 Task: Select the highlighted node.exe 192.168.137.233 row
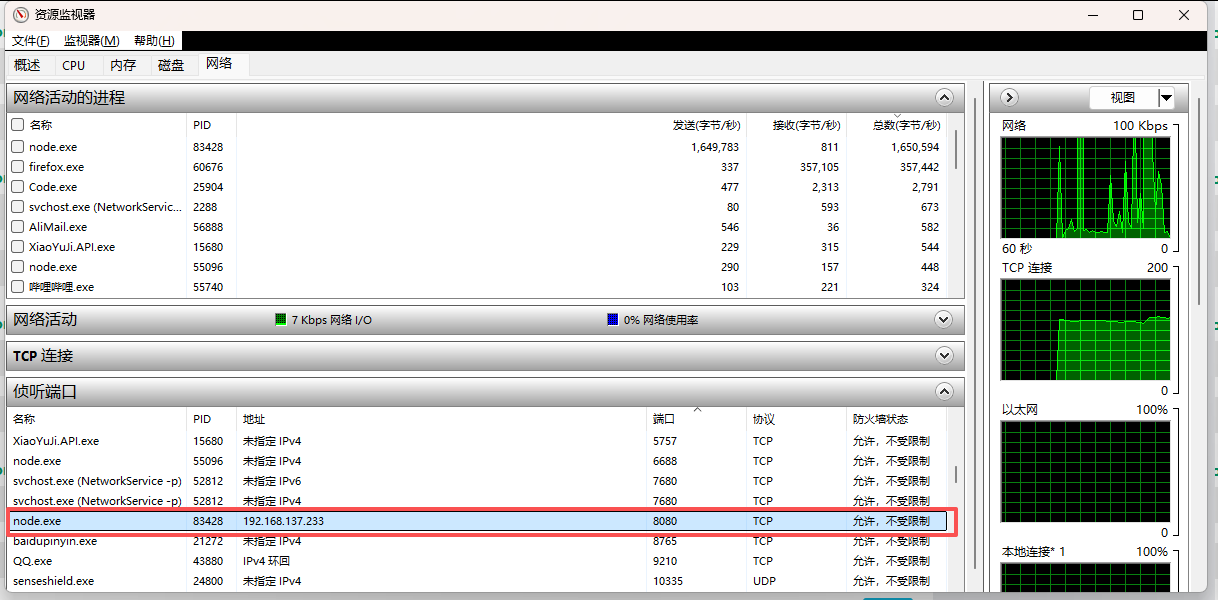point(478,521)
